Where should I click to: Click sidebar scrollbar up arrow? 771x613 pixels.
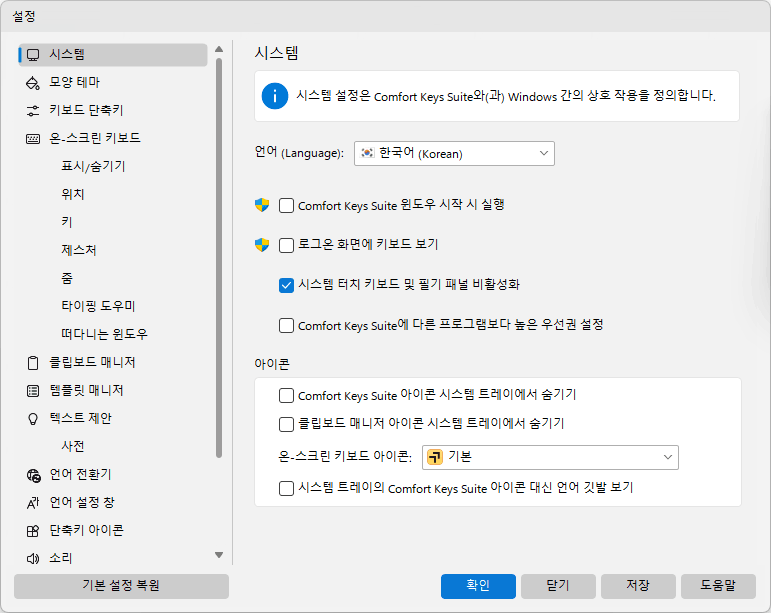[219, 49]
